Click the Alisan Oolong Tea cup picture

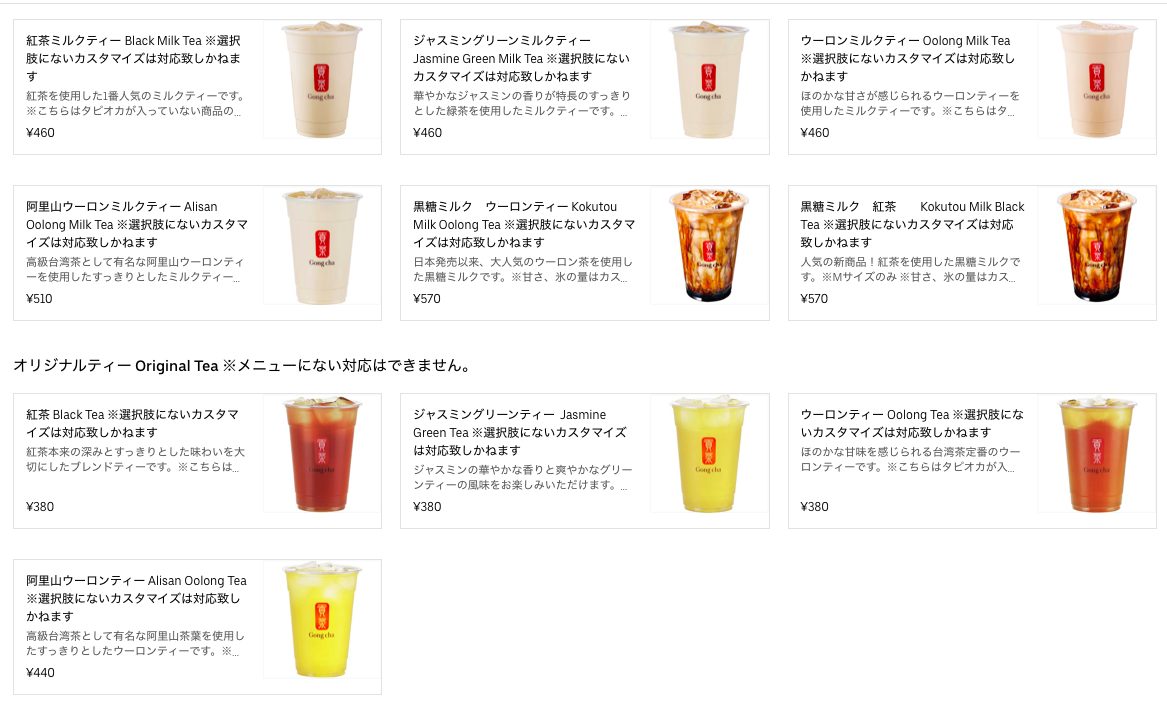coord(322,620)
